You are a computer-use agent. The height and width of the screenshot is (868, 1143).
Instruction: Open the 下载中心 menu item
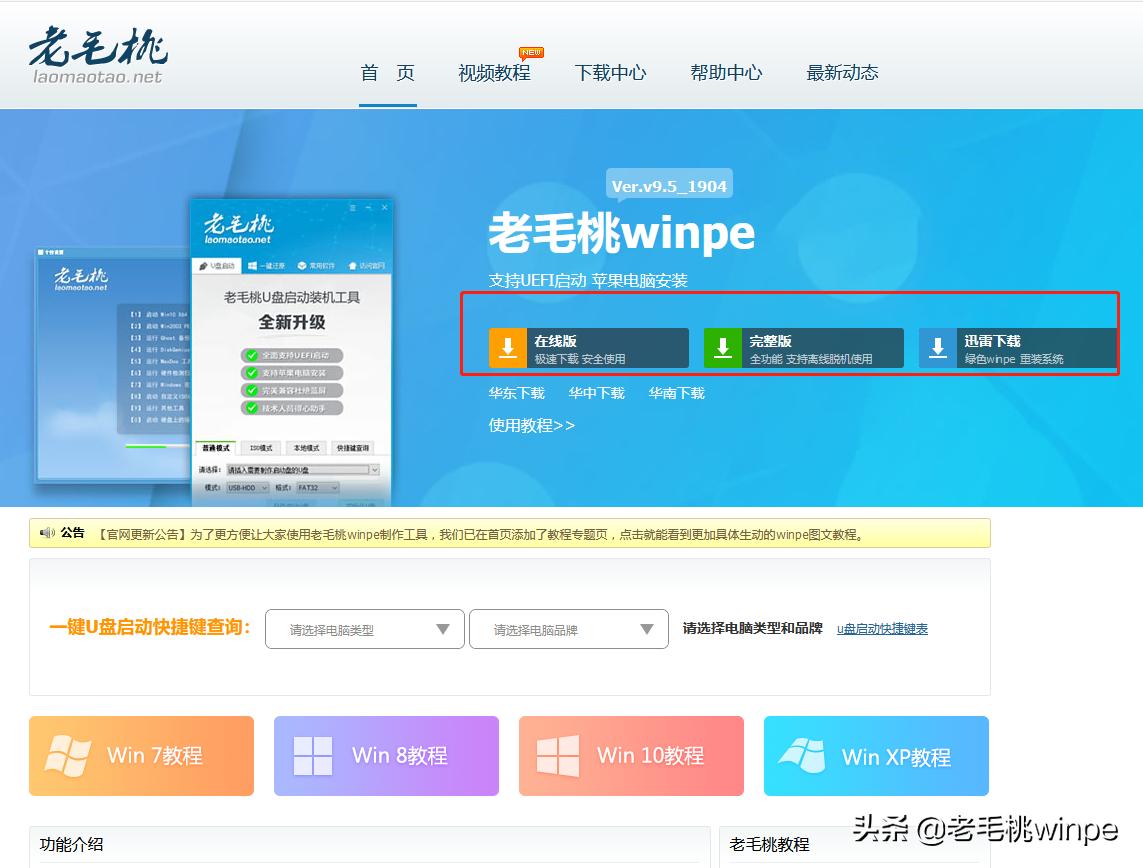tap(610, 72)
